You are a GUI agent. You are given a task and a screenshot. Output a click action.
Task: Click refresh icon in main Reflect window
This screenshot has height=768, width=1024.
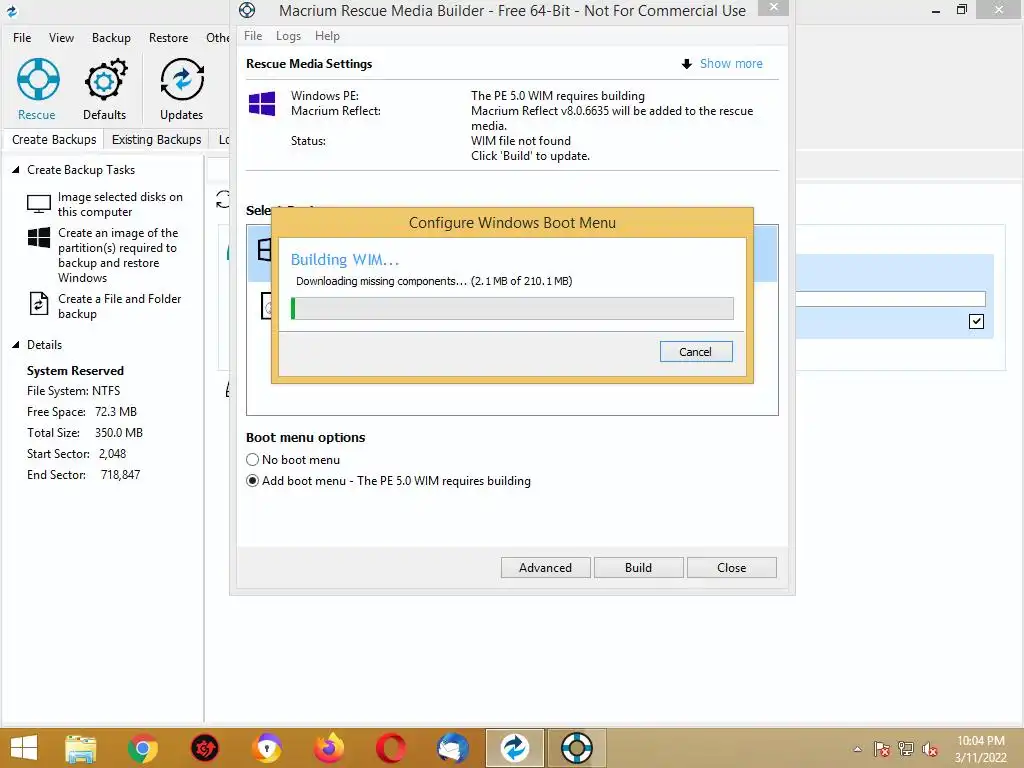pos(223,199)
